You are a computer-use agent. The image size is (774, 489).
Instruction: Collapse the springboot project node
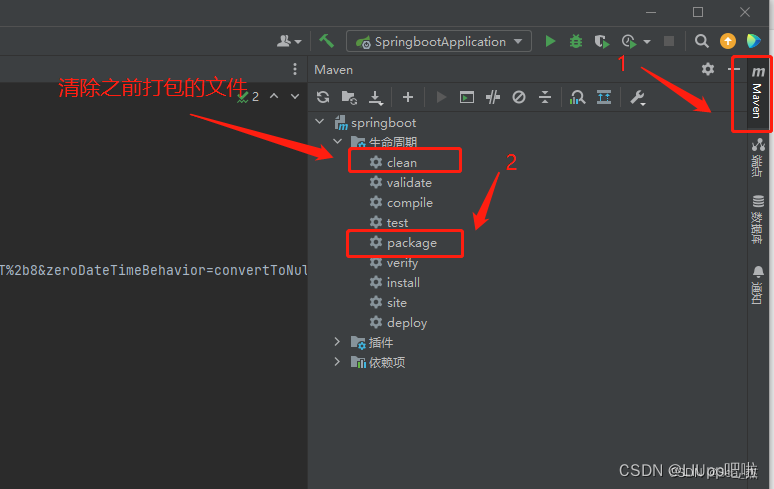pos(319,121)
